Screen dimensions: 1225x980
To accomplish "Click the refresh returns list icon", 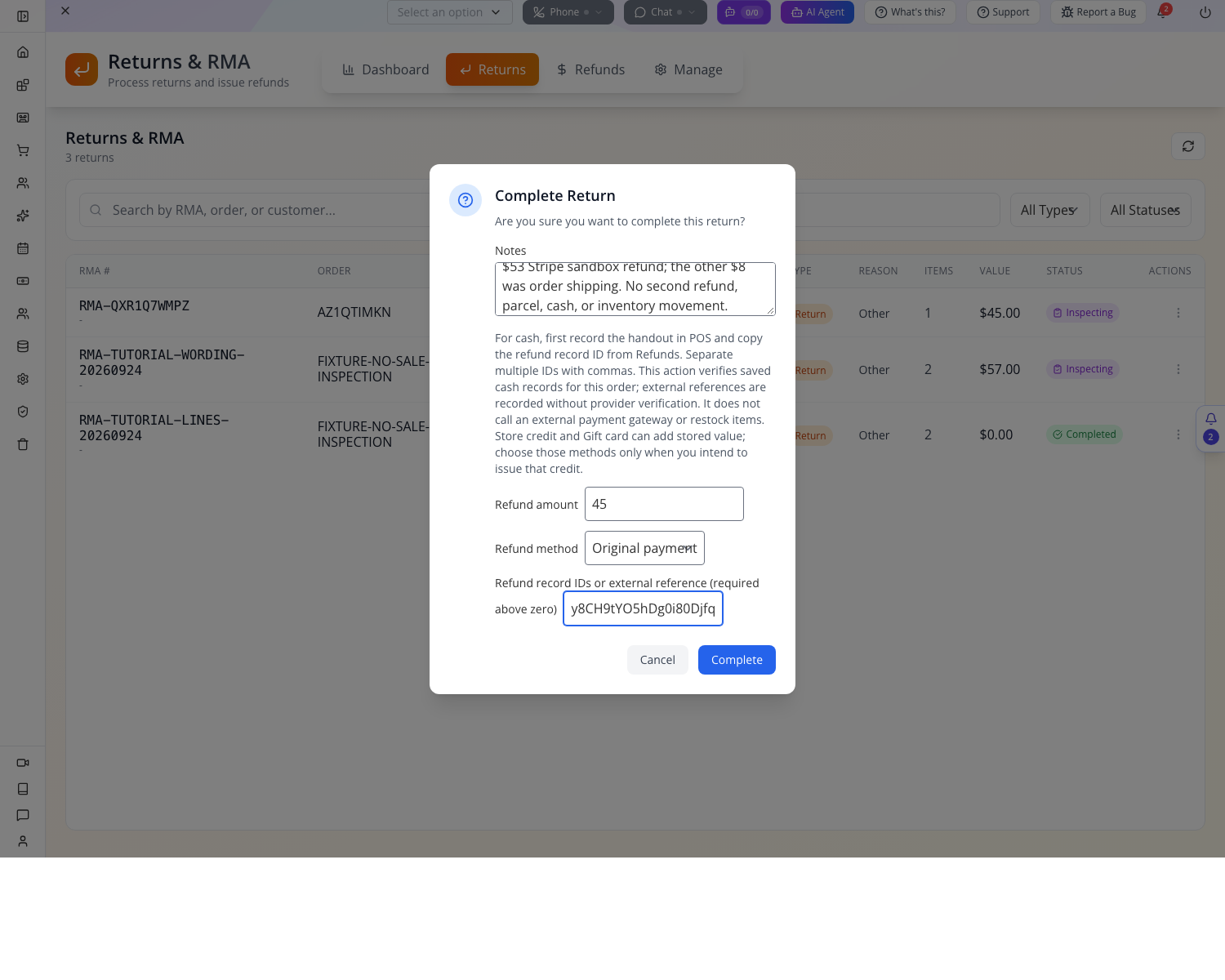I will (1188, 146).
